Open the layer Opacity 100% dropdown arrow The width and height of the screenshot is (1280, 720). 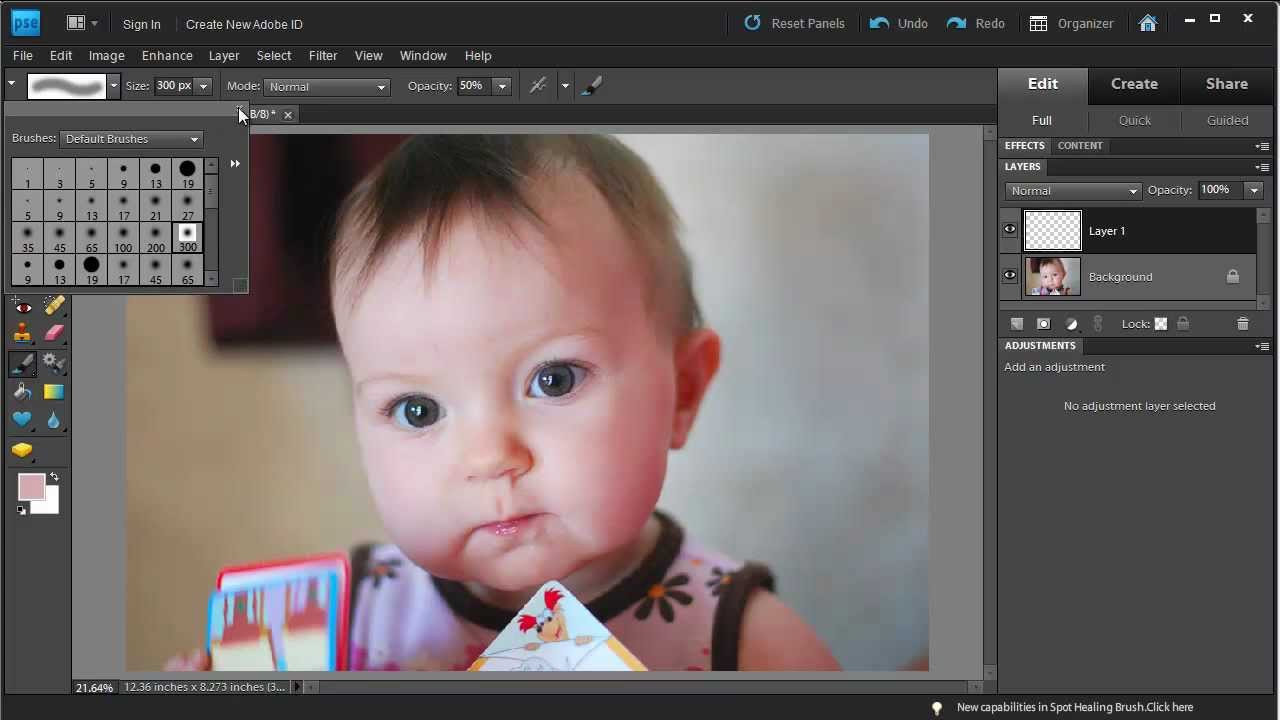[1254, 190]
